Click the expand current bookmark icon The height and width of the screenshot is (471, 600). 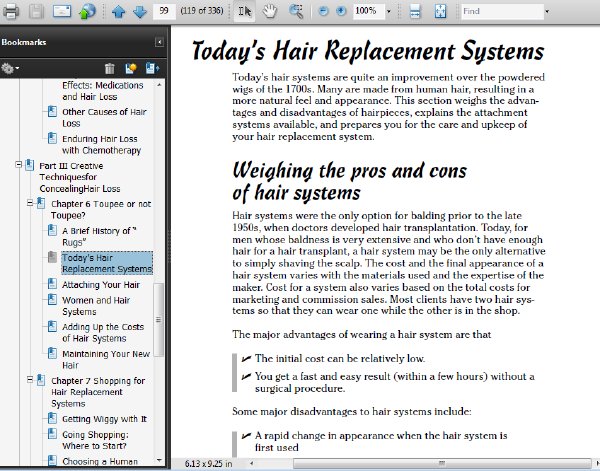(152, 68)
